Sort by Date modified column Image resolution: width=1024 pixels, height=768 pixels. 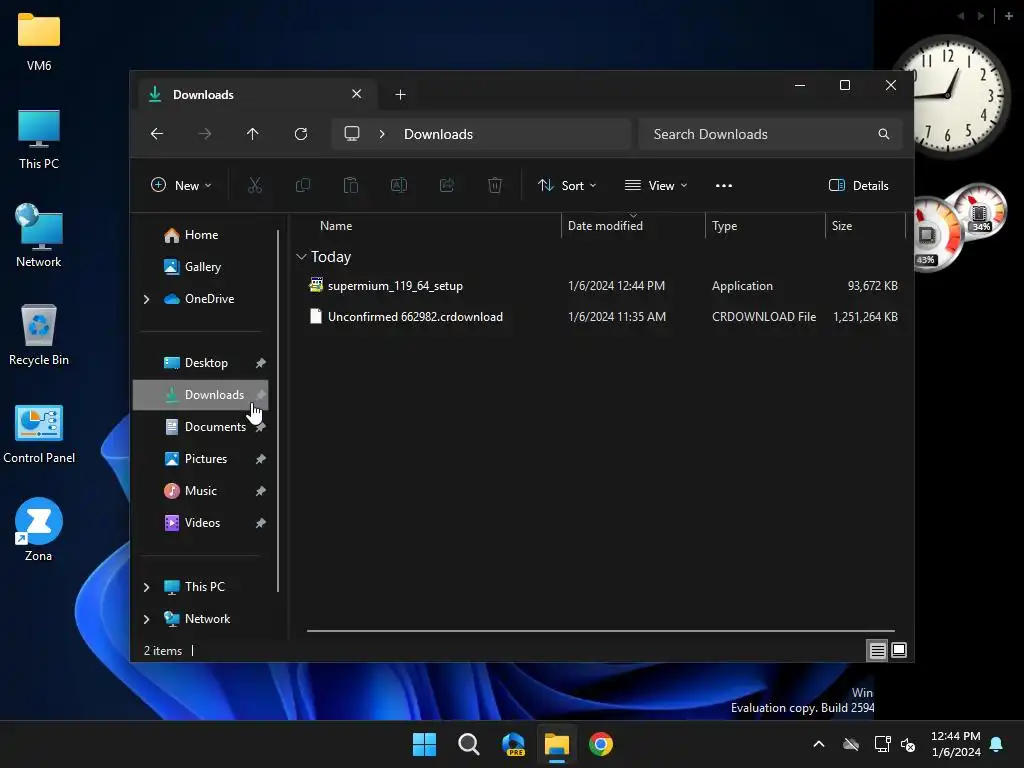coord(633,226)
